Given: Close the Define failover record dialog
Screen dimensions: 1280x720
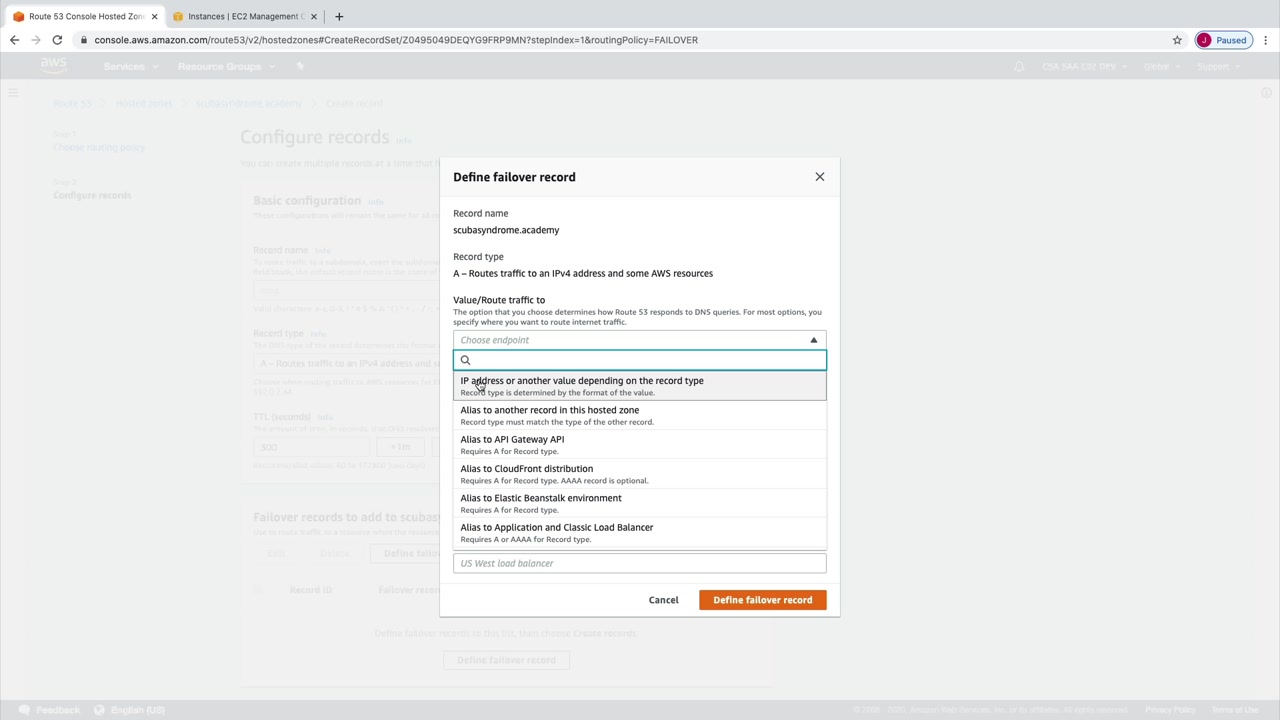Looking at the screenshot, I should 819,177.
